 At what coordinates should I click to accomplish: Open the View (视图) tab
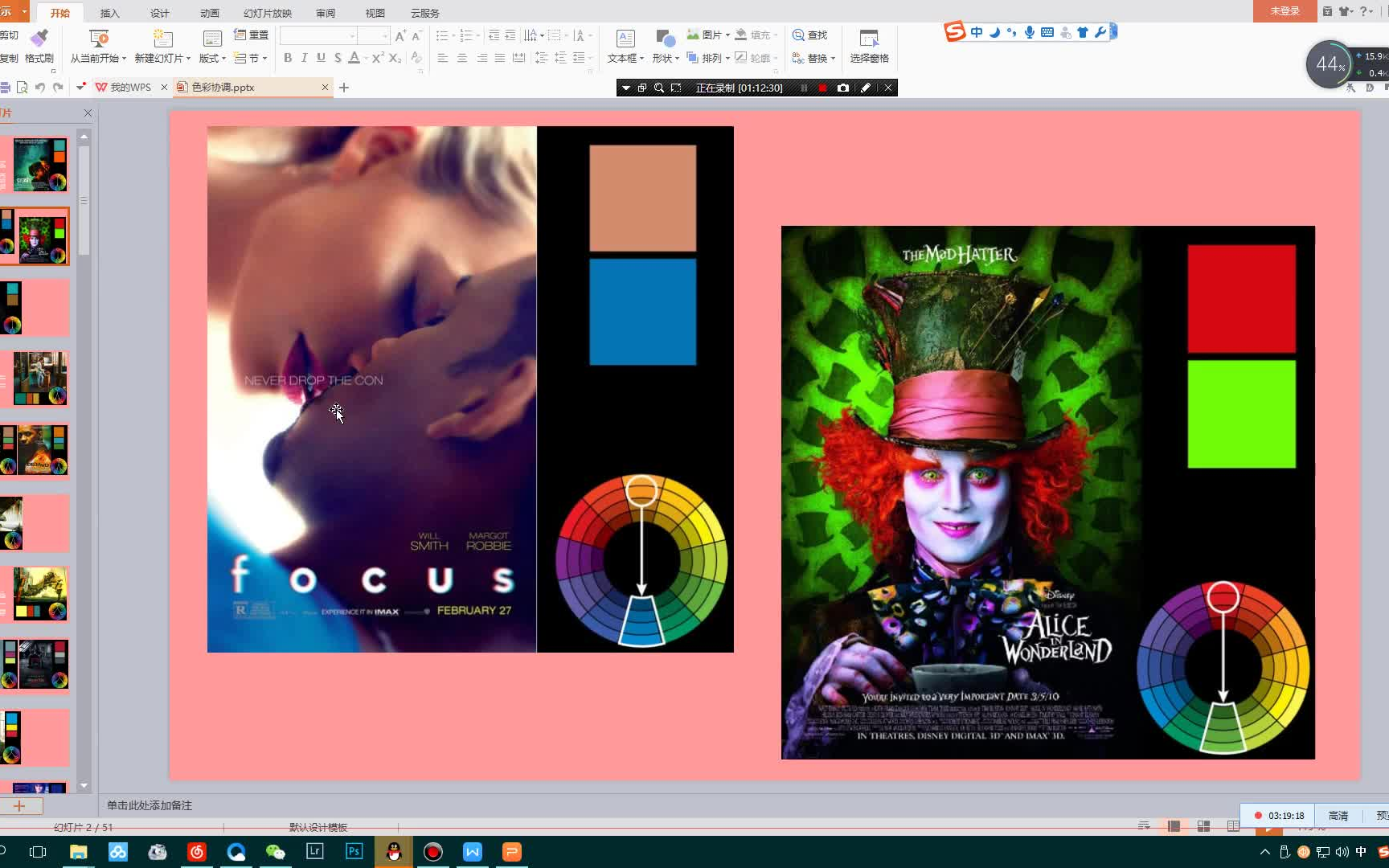(375, 13)
